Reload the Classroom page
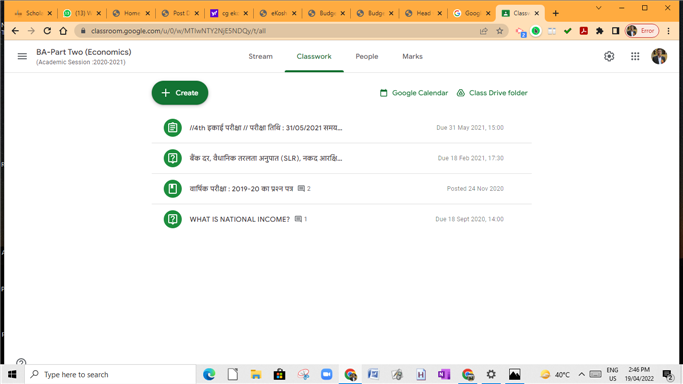 47,31
